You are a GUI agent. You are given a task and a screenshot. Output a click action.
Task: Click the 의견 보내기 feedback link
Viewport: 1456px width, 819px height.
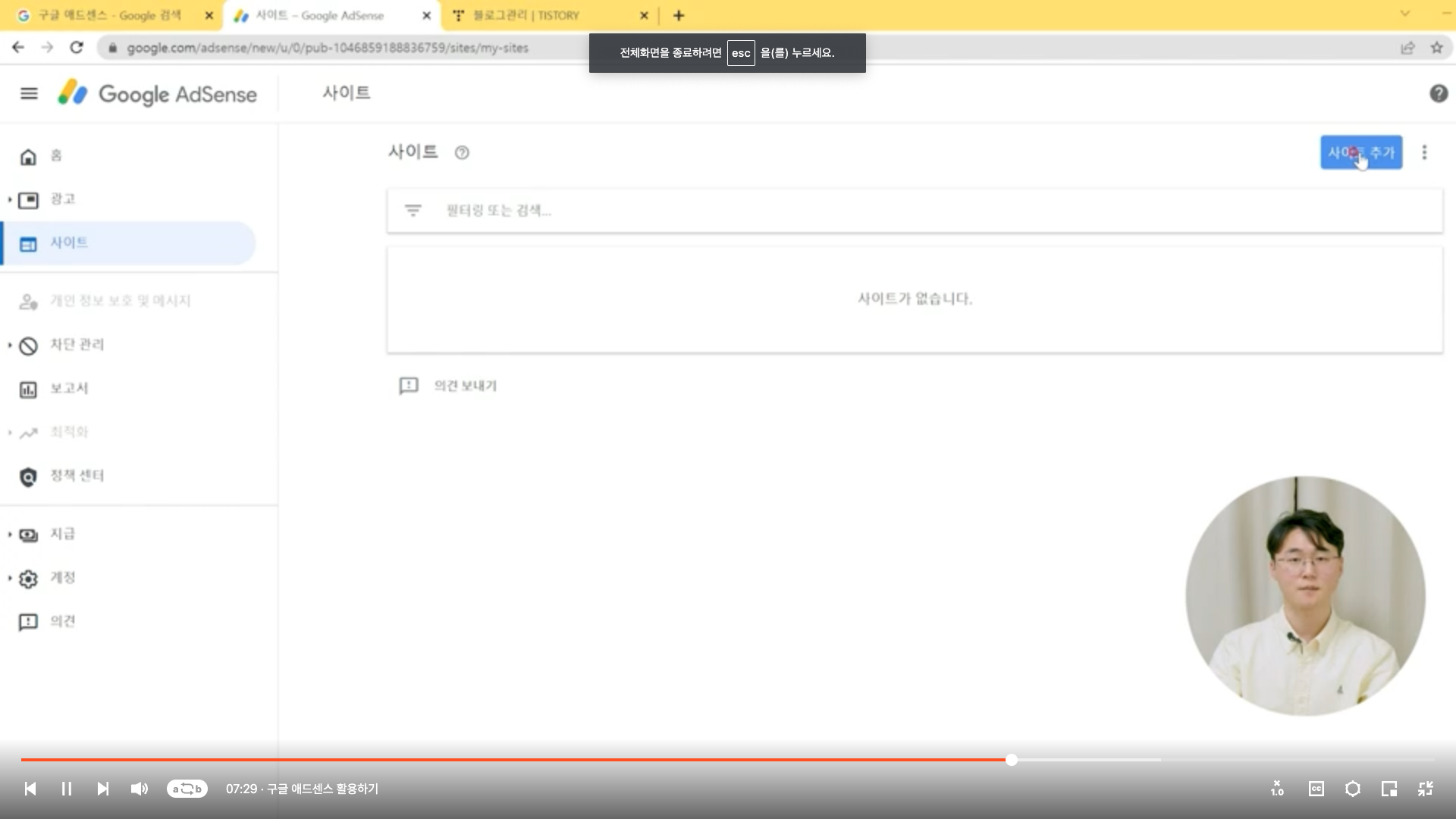point(464,386)
